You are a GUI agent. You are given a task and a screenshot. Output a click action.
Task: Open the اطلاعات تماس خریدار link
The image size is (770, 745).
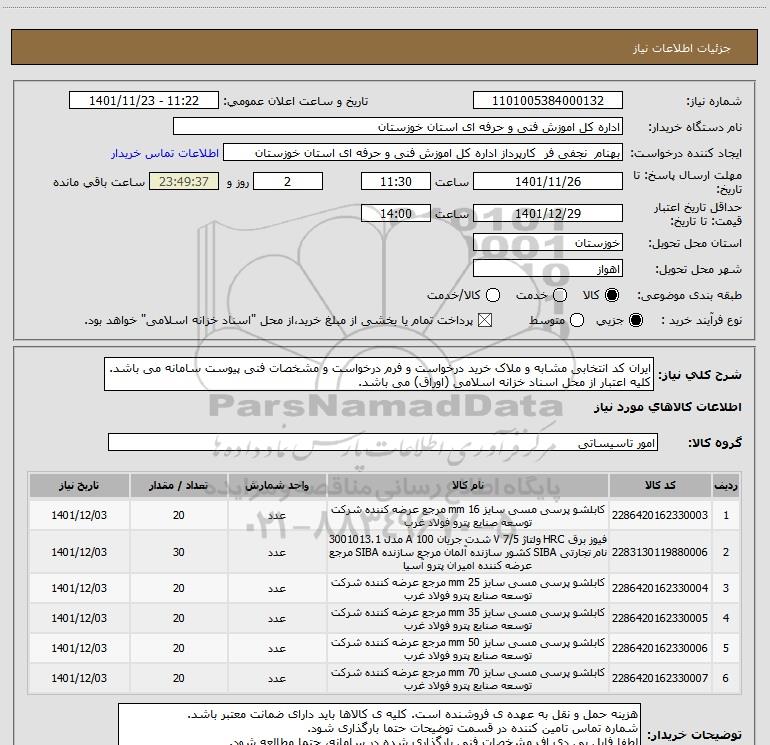(165, 153)
